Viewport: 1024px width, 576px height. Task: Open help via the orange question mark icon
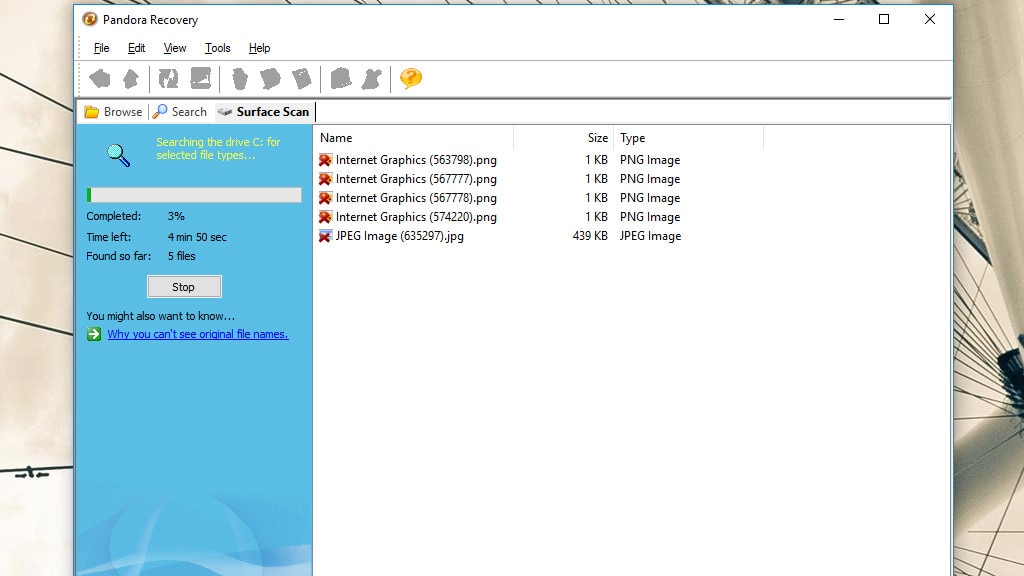[411, 79]
